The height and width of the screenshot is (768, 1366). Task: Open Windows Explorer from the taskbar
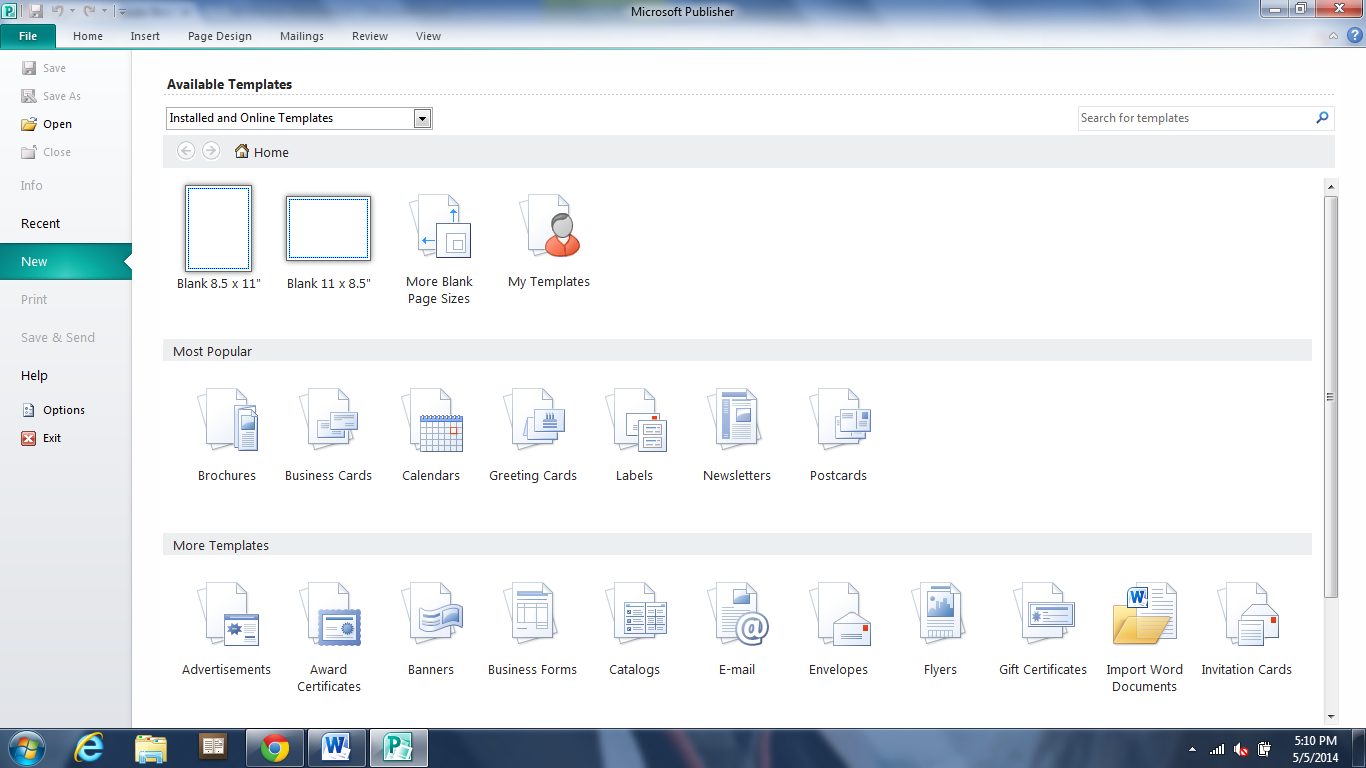[x=151, y=748]
